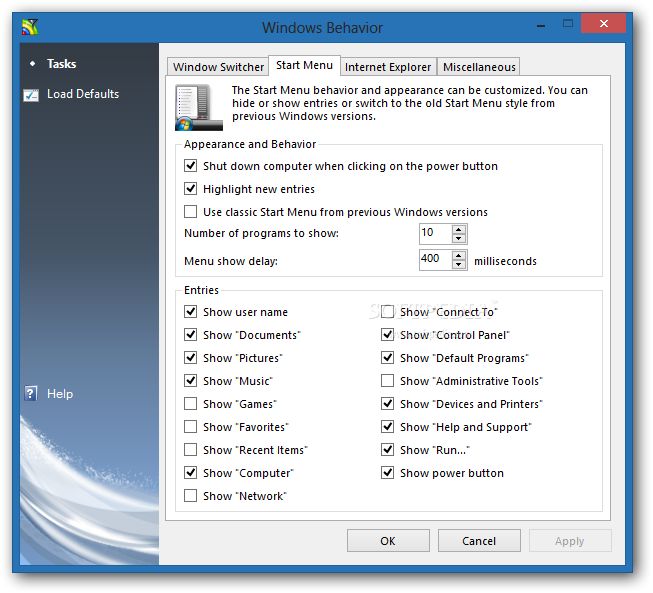Image resolution: width=653 pixels, height=593 pixels.
Task: Toggle shut down on power button checkbox
Action: [191, 166]
